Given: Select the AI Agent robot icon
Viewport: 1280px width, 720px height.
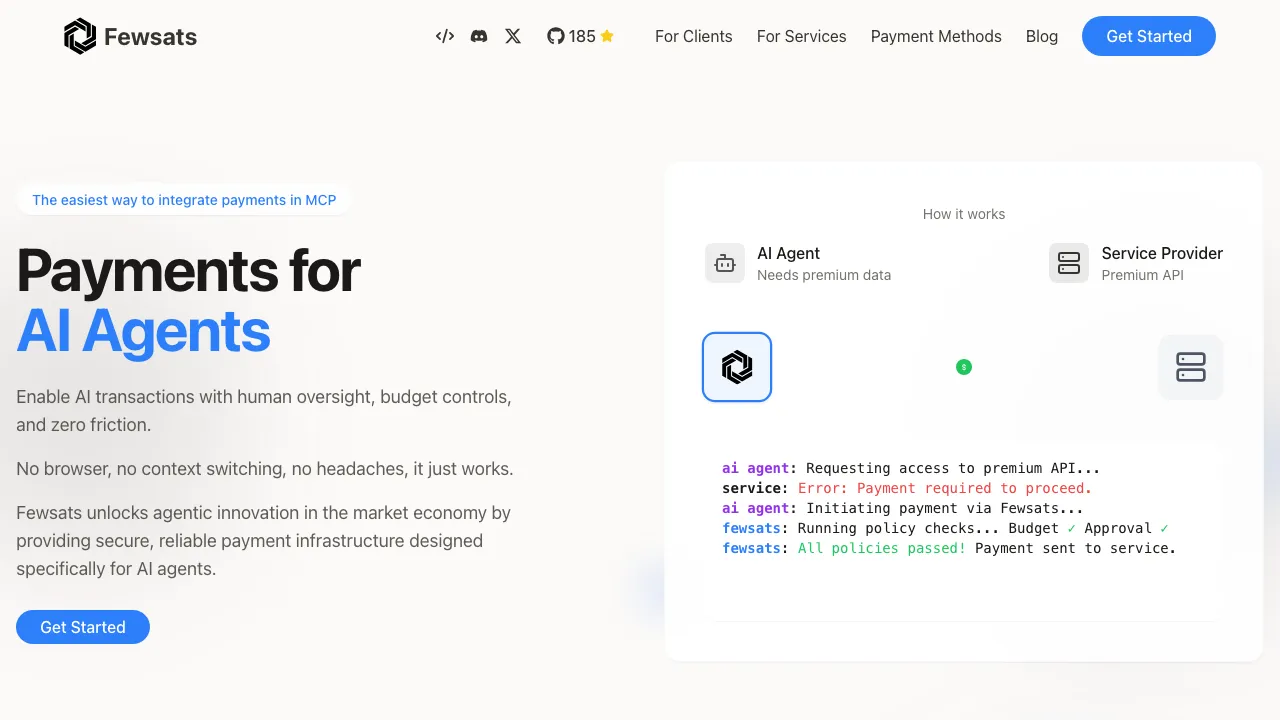Looking at the screenshot, I should click(724, 263).
